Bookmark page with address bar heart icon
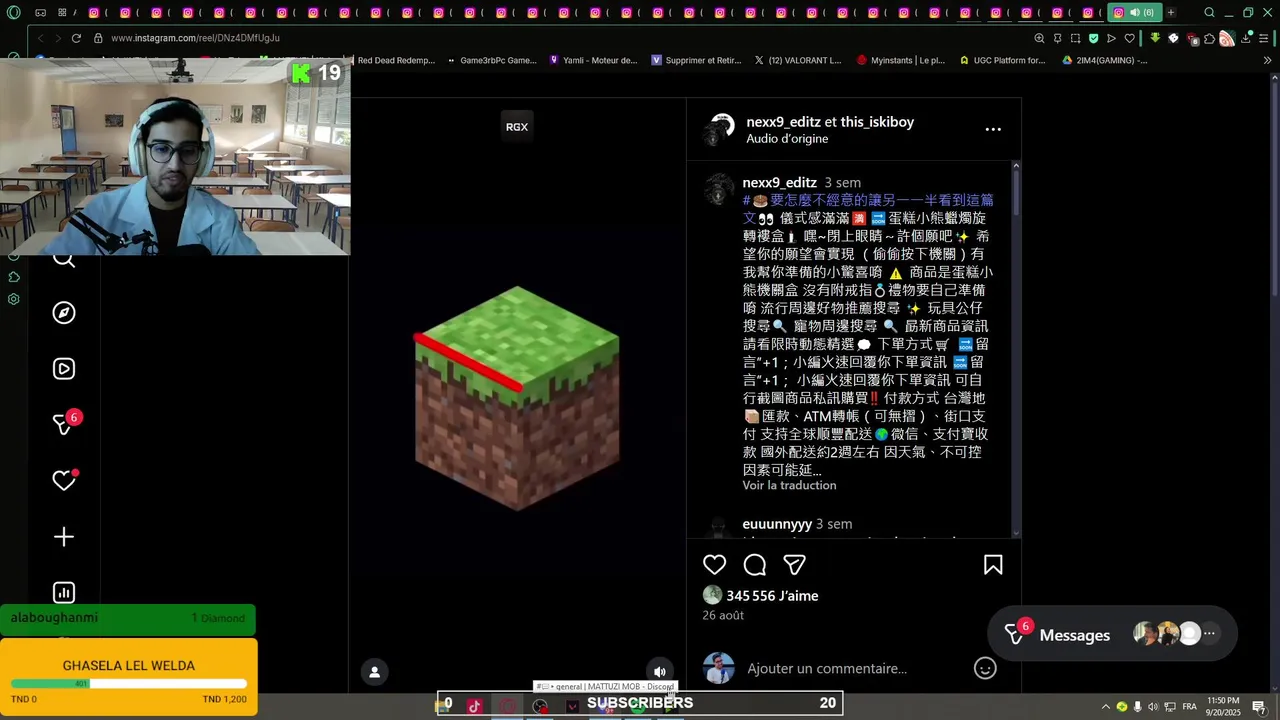This screenshot has height=720, width=1280. pyautogui.click(x=1129, y=38)
